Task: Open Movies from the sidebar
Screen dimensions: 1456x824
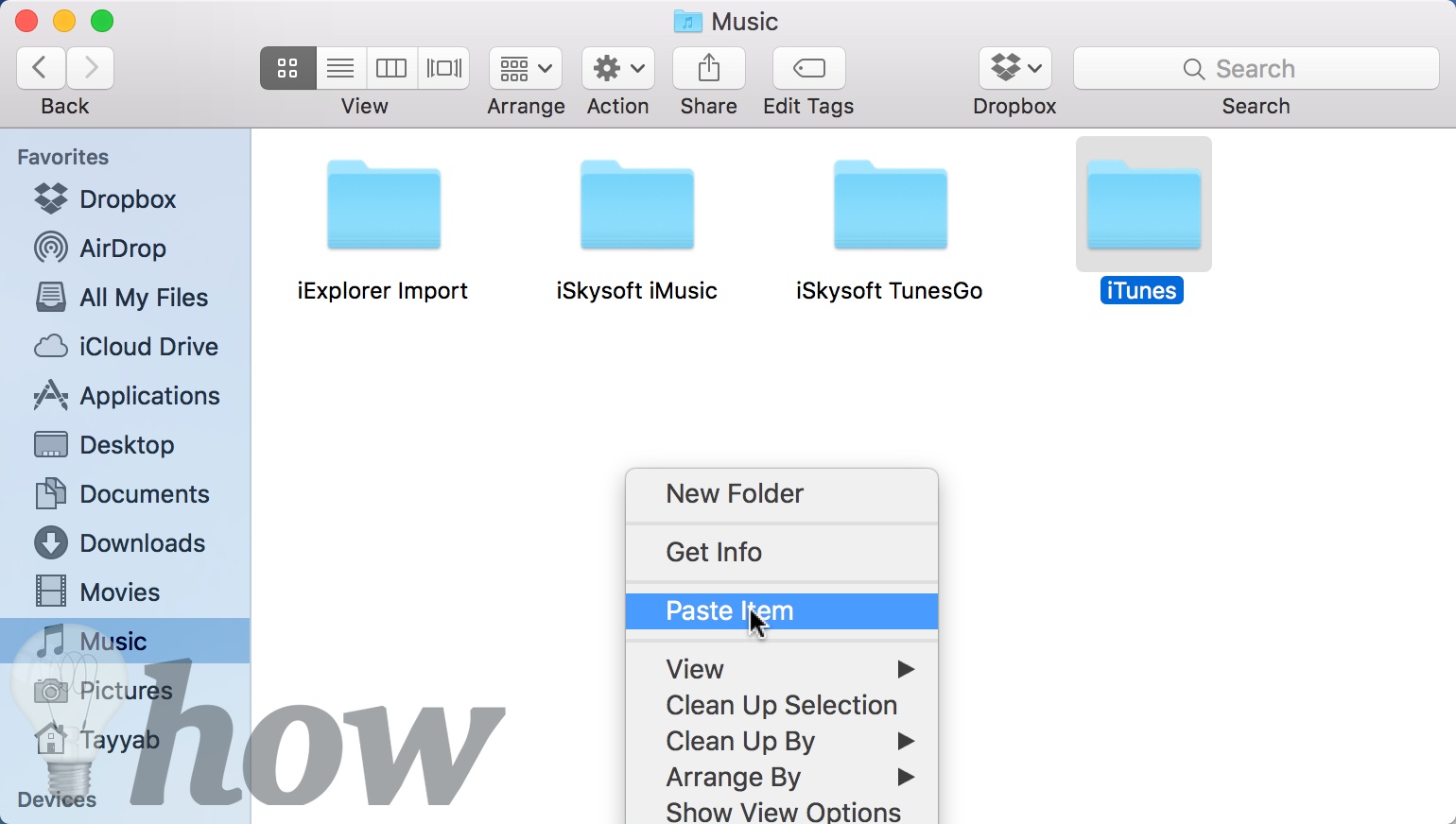Action: (125, 592)
